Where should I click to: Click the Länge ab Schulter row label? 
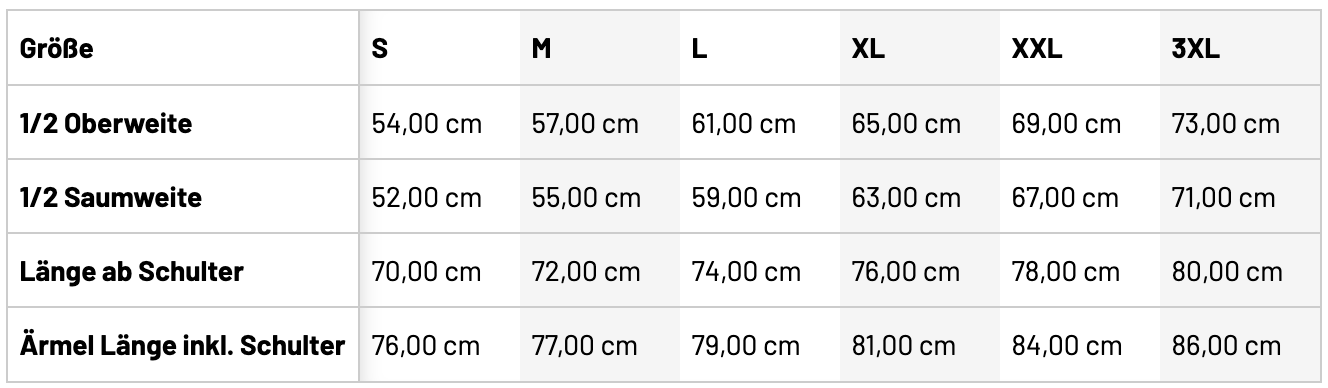point(132,272)
